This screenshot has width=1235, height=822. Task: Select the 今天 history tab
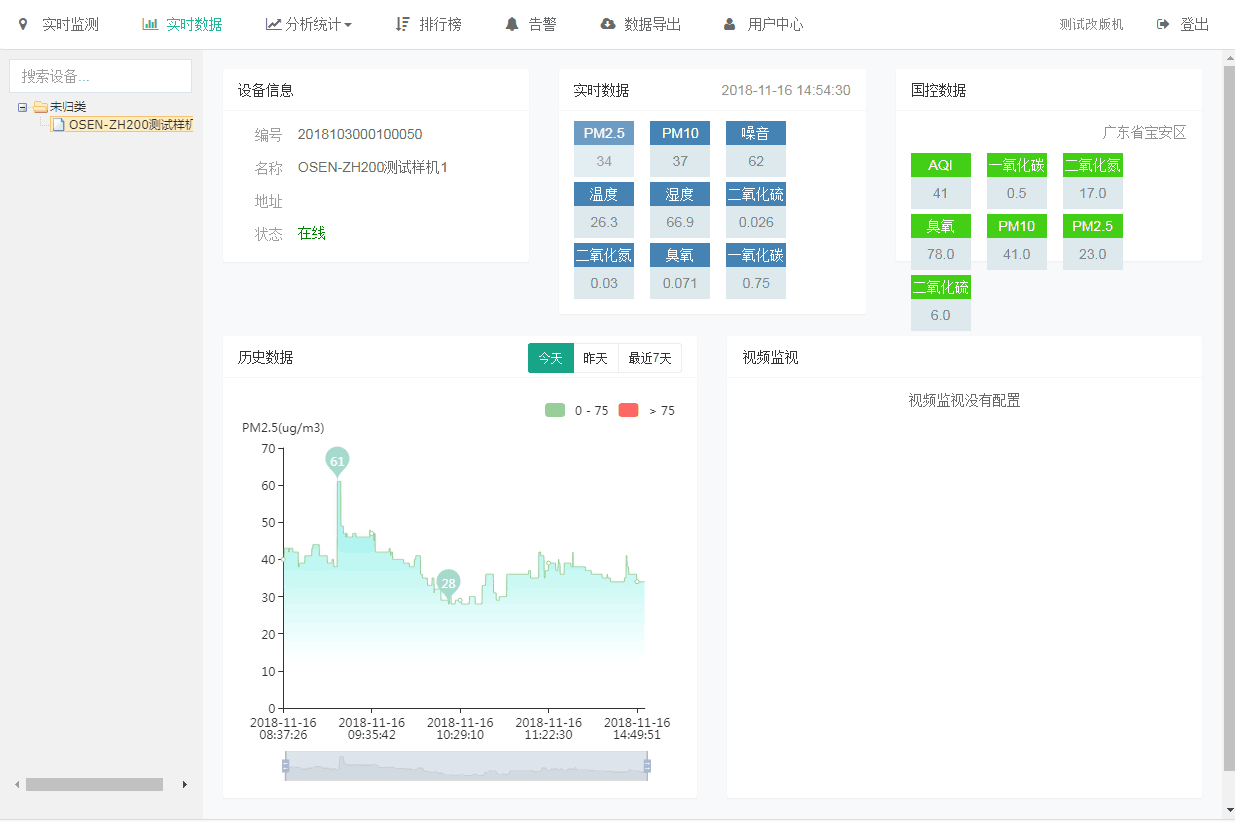(x=550, y=358)
